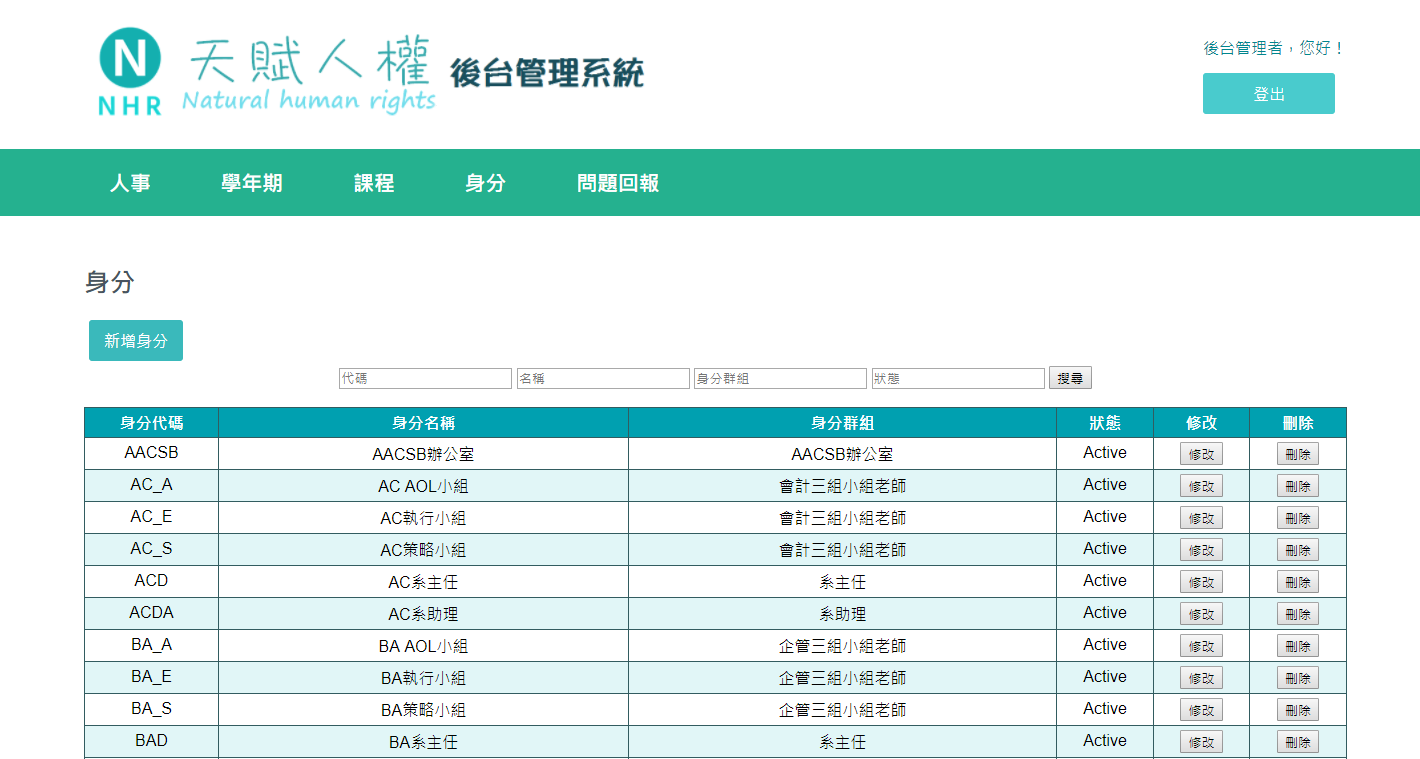Open the 問題回報 menu
Image resolution: width=1420 pixels, height=759 pixels.
click(x=618, y=183)
